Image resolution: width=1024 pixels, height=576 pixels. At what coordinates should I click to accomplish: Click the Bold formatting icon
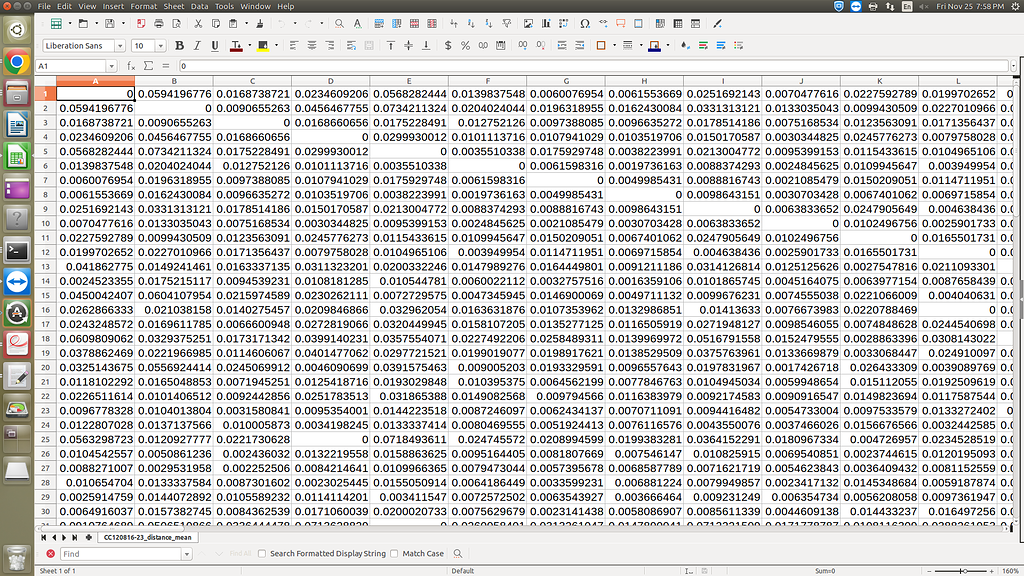coord(180,45)
